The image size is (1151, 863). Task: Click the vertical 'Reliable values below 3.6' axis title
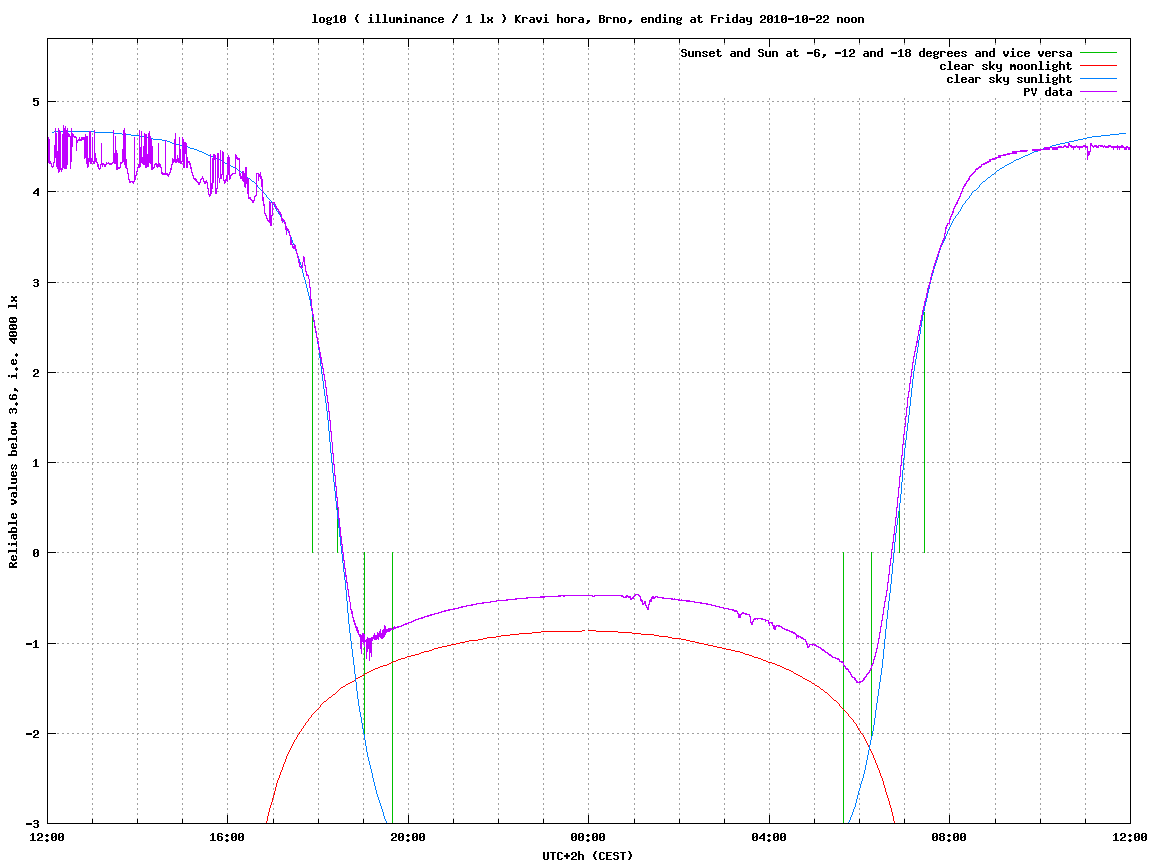[13, 432]
